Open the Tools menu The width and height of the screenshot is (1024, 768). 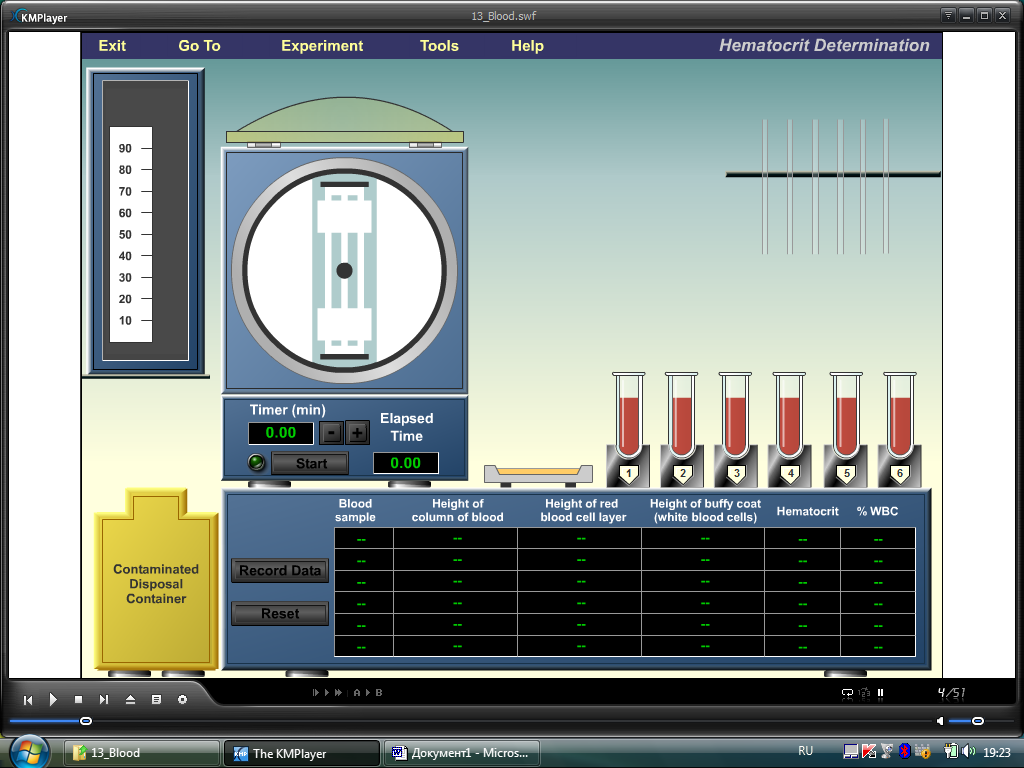tap(439, 46)
